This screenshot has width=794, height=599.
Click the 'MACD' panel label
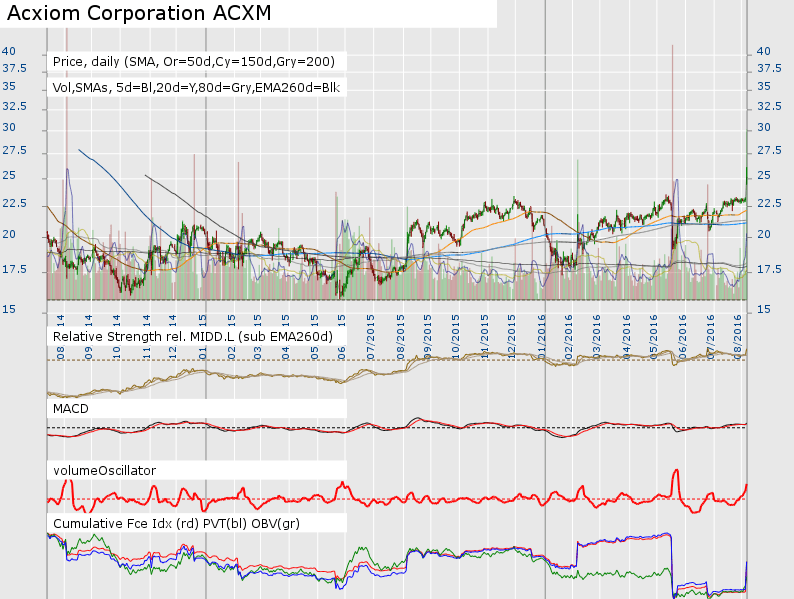[x=70, y=409]
